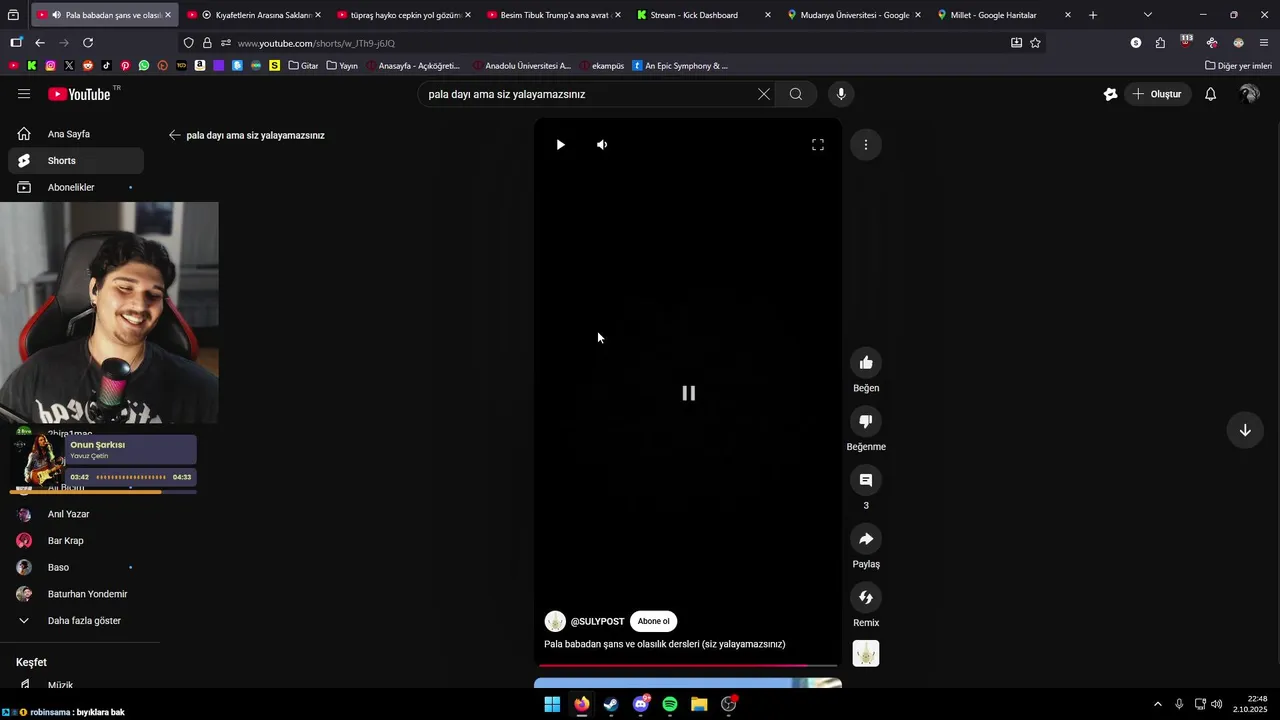1280x720 pixels.
Task: Open the three-dot more options menu
Action: click(866, 145)
